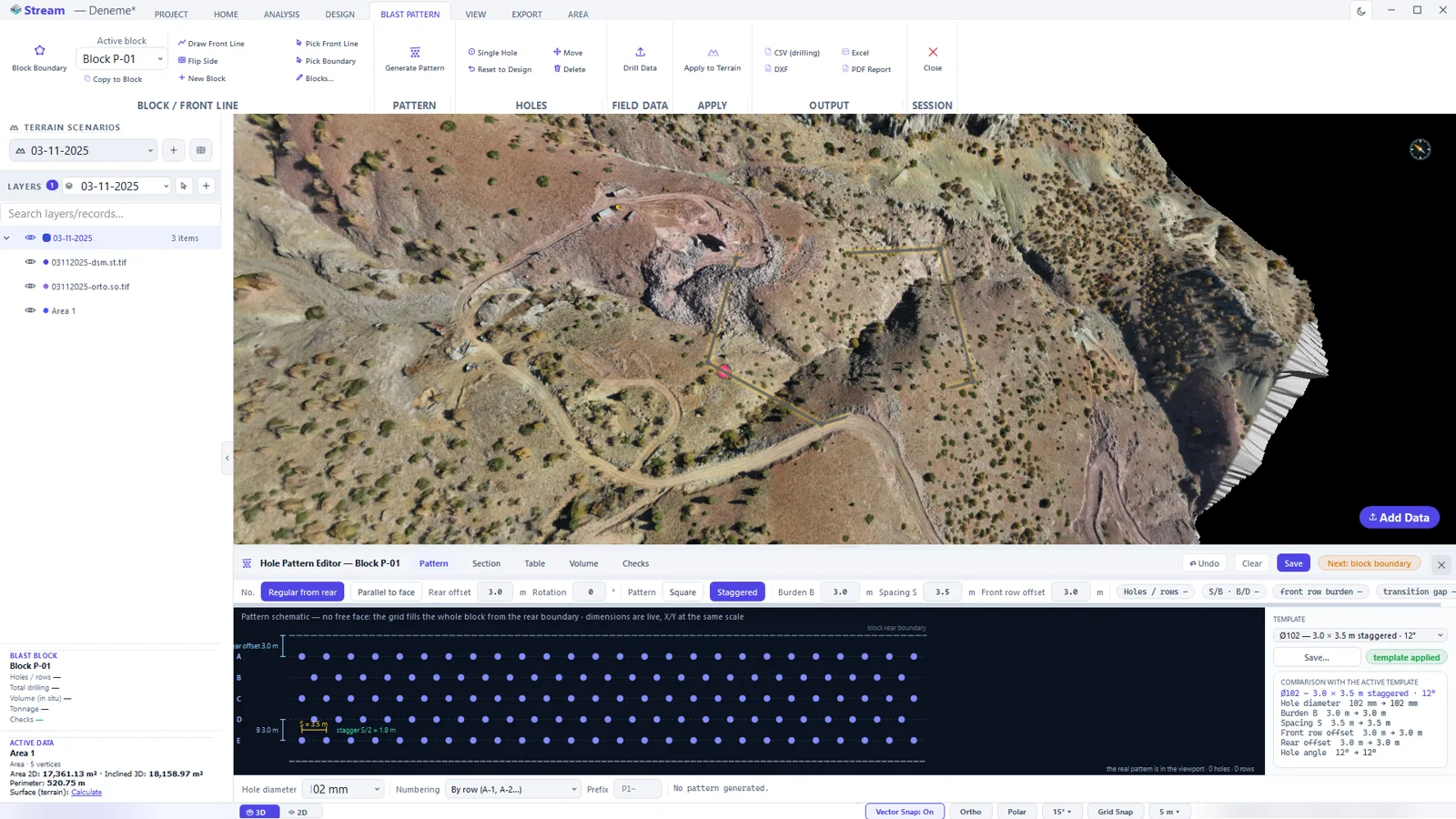Hide the 03112025-orto.so.tif layer
Screen dimensions: 1456x819
[x=30, y=286]
